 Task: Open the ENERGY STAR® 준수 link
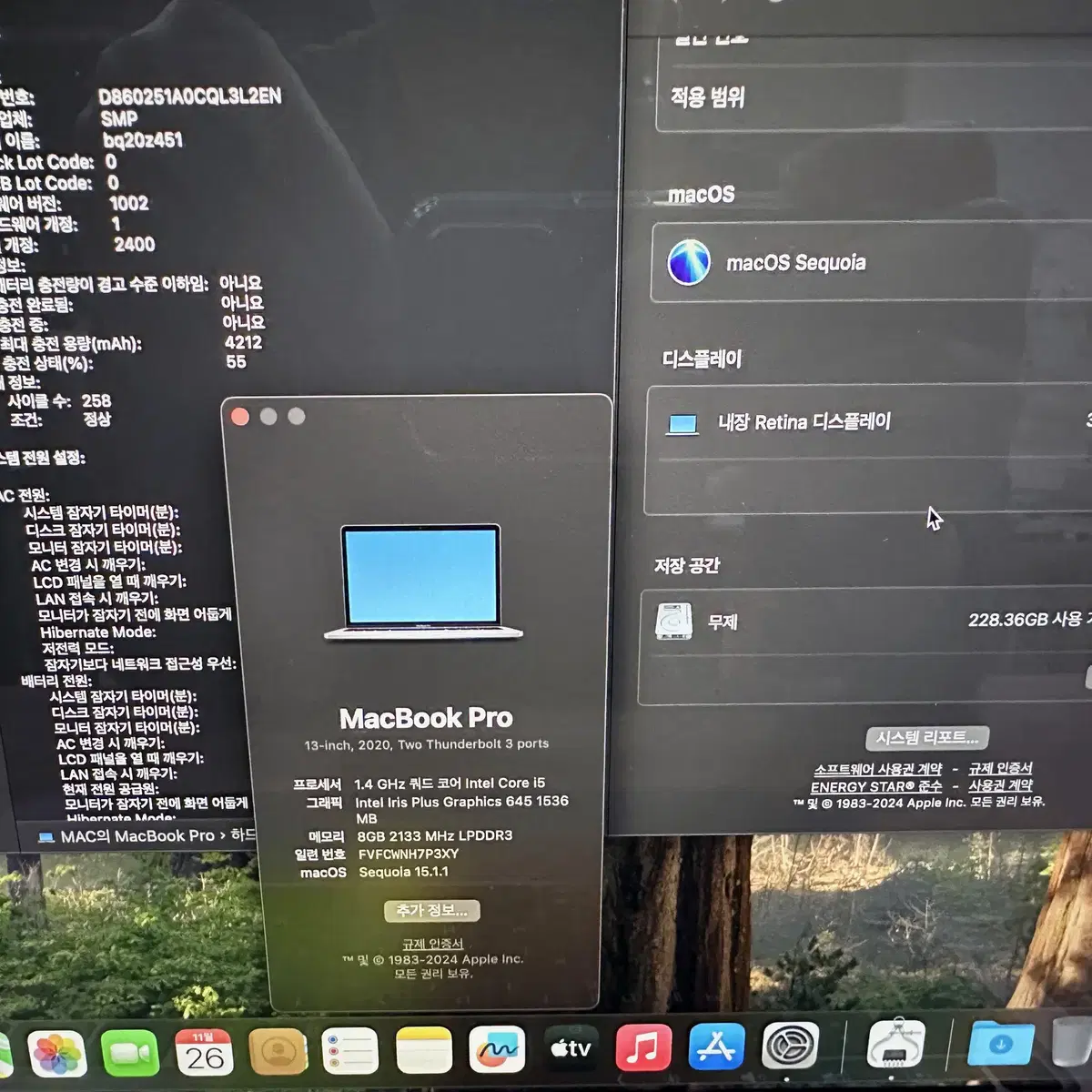(876, 786)
